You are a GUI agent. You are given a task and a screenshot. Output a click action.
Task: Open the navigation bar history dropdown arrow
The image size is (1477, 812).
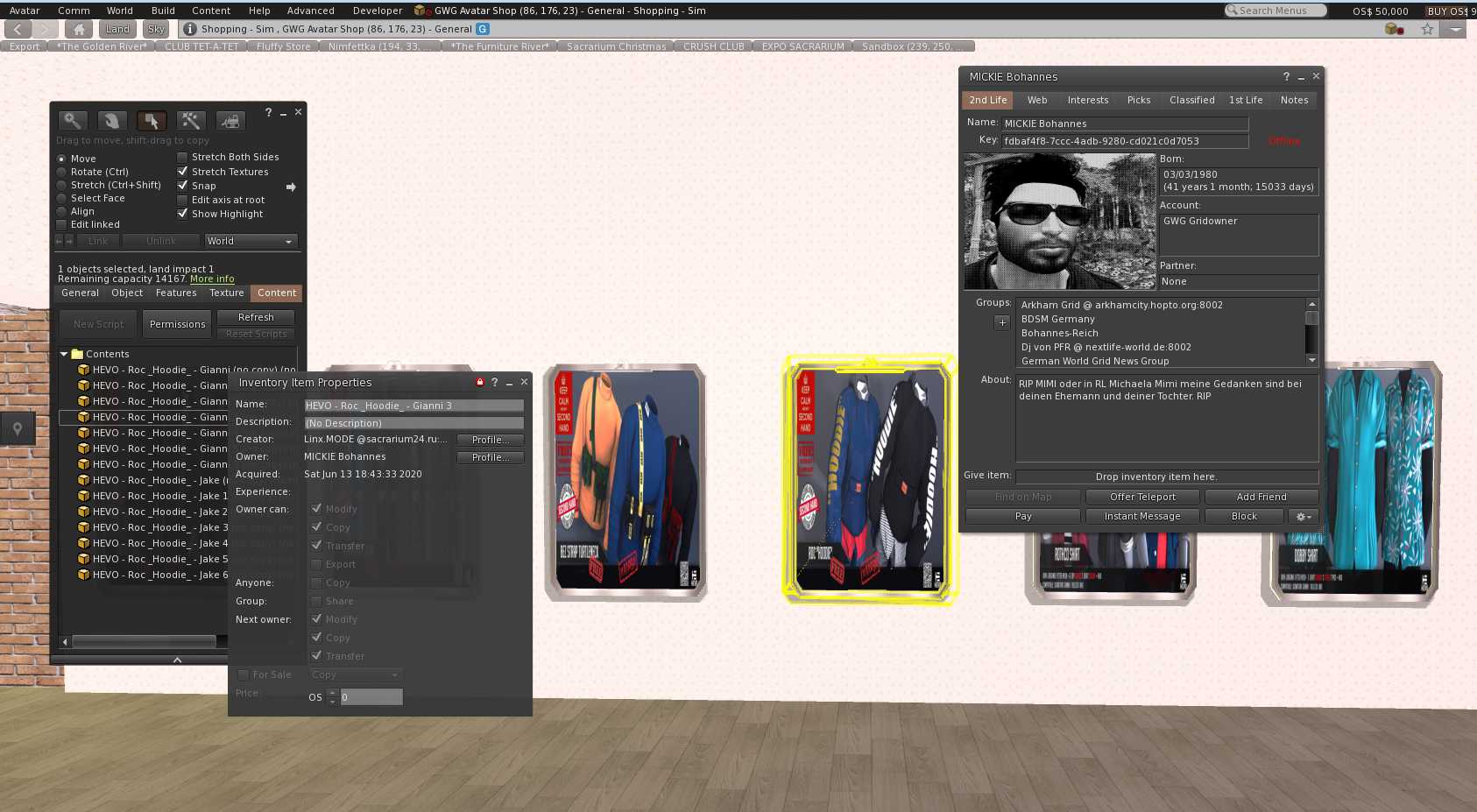1454,29
